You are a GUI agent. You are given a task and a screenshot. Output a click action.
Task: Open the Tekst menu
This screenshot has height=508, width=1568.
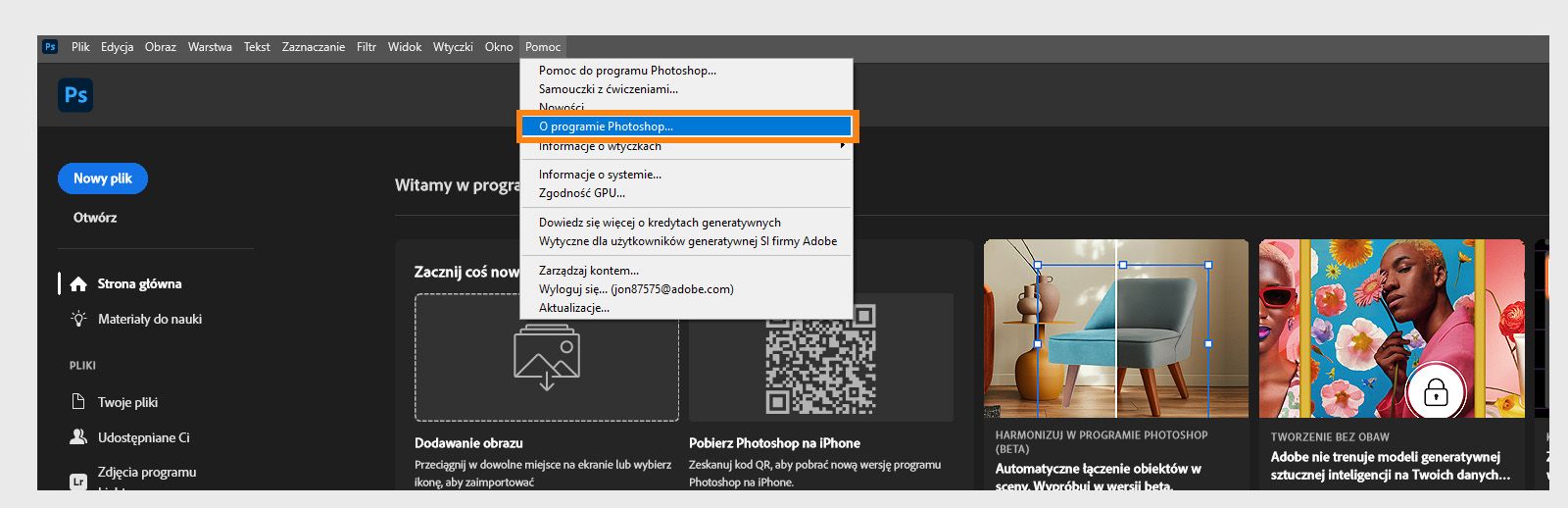click(x=257, y=47)
